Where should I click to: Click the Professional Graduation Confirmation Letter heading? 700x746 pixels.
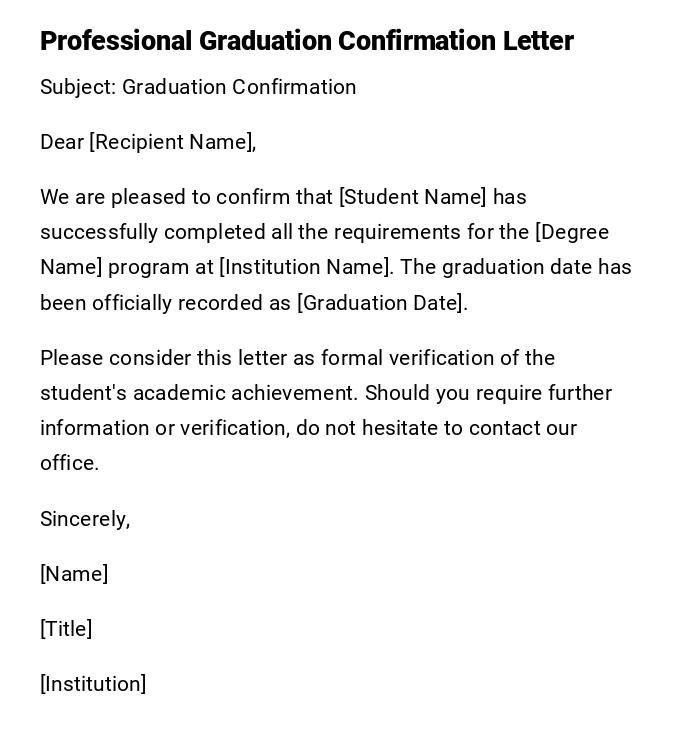[306, 41]
